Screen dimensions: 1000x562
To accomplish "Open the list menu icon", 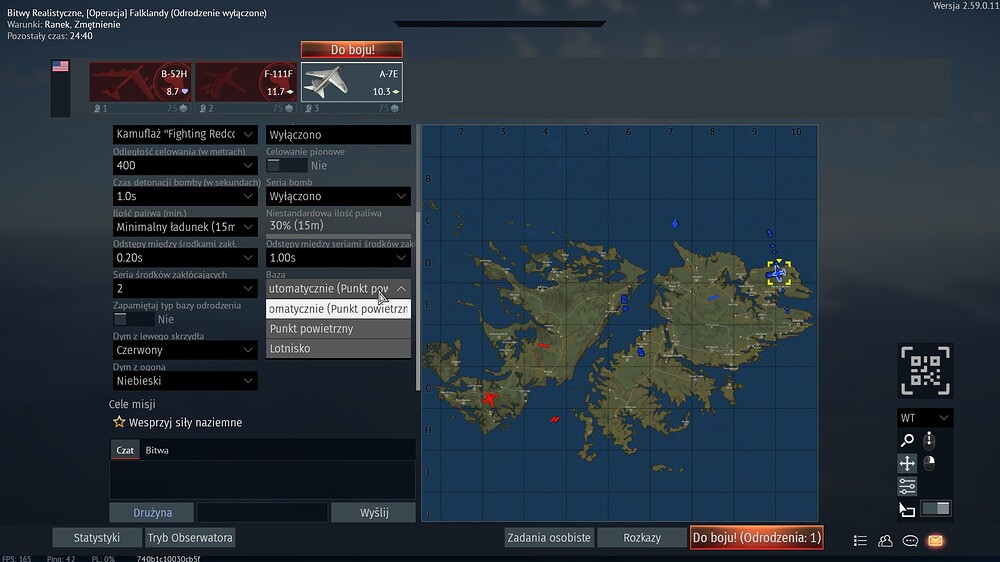I will click(x=860, y=541).
